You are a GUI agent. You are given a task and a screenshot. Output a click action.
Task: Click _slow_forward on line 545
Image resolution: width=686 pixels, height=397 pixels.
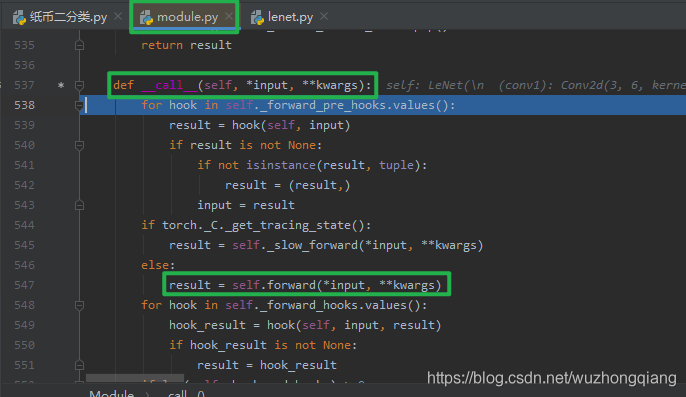click(312, 245)
